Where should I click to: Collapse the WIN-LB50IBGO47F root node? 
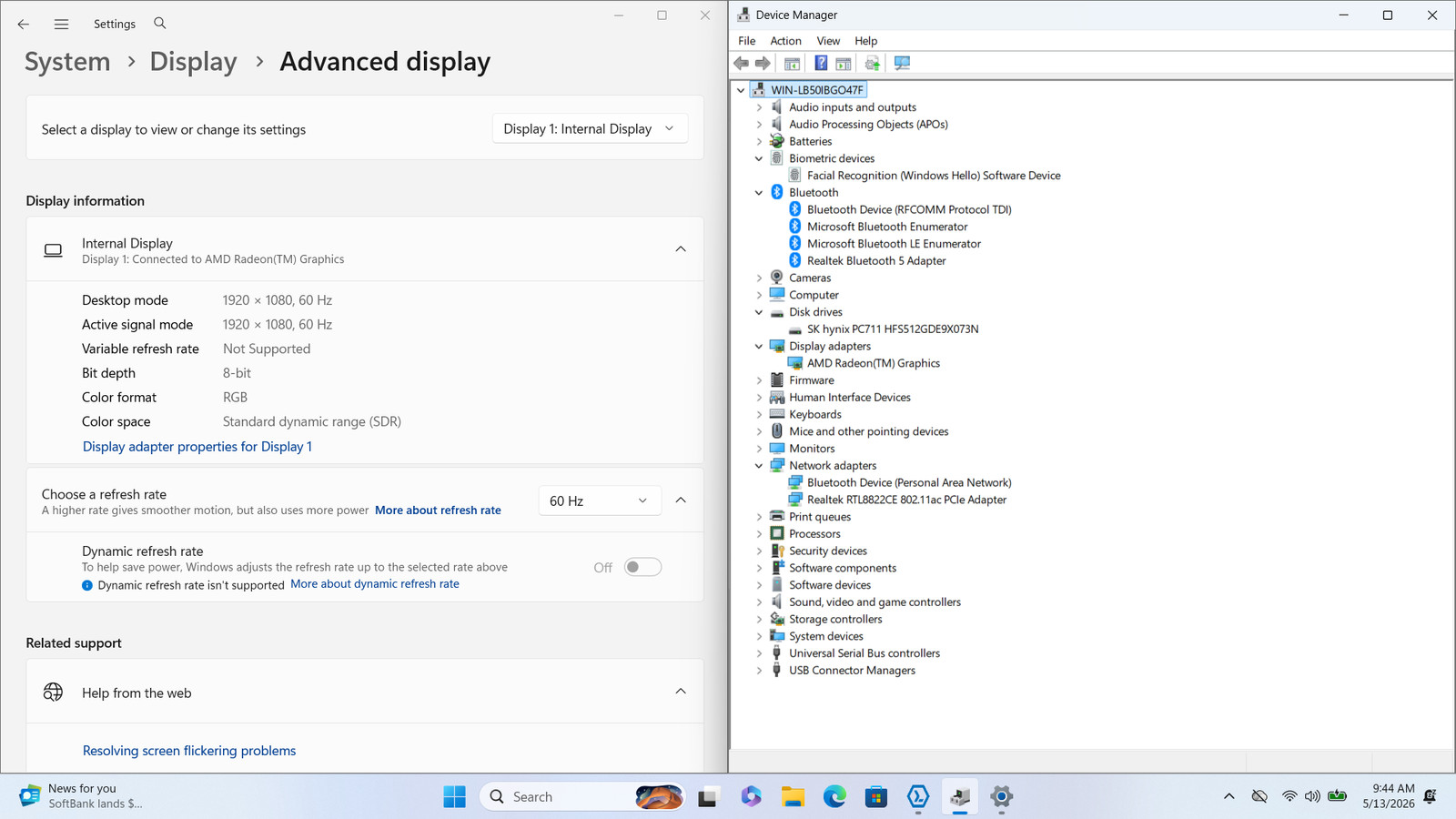point(741,90)
